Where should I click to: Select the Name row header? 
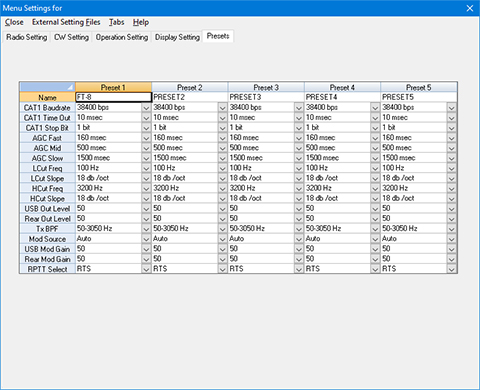[x=47, y=97]
